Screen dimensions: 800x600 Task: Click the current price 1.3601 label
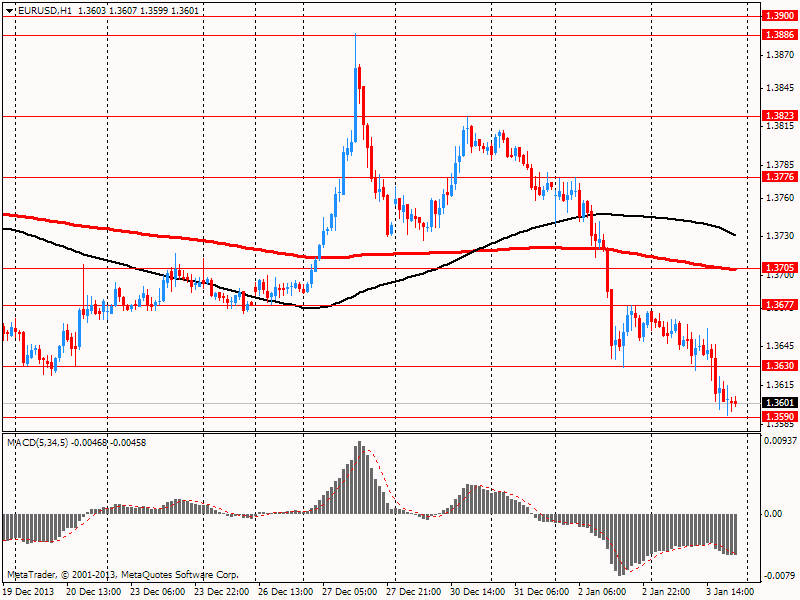(780, 403)
